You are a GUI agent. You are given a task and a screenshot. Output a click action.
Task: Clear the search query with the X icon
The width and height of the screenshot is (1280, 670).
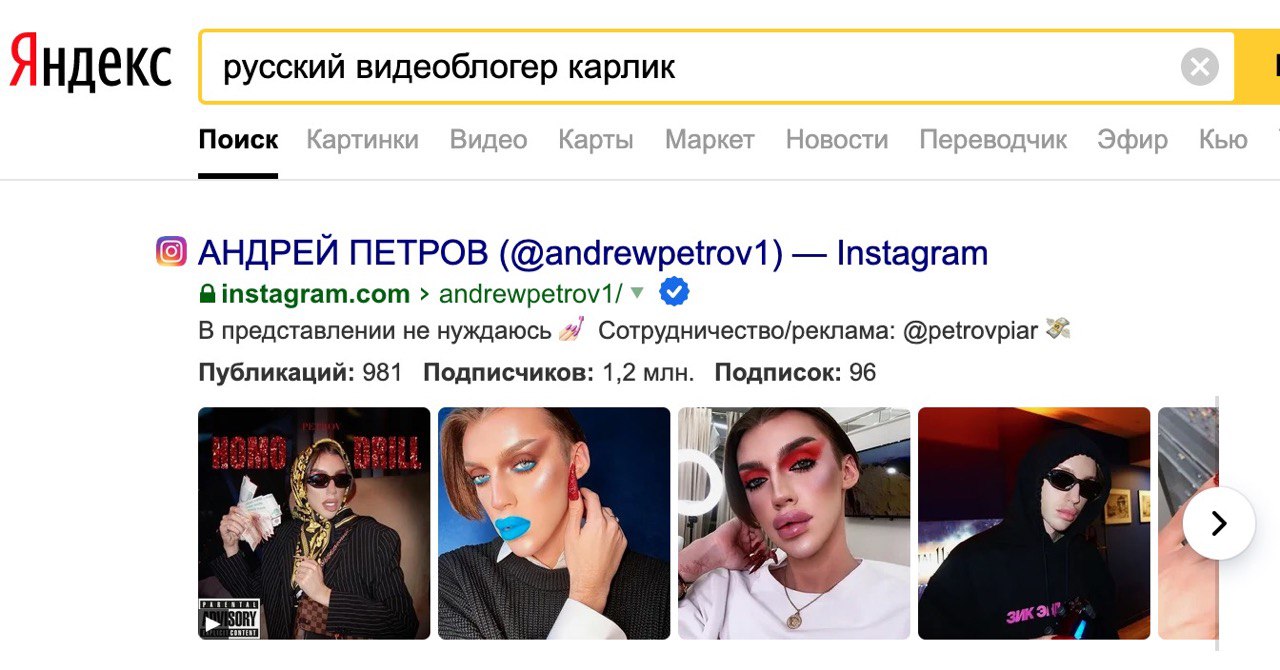coord(1199,68)
